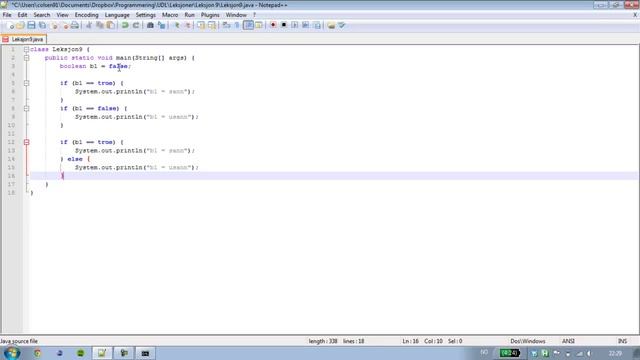This screenshot has width=640, height=360.
Task: Open the Command Prompt taskbar button
Action: click(x=145, y=353)
